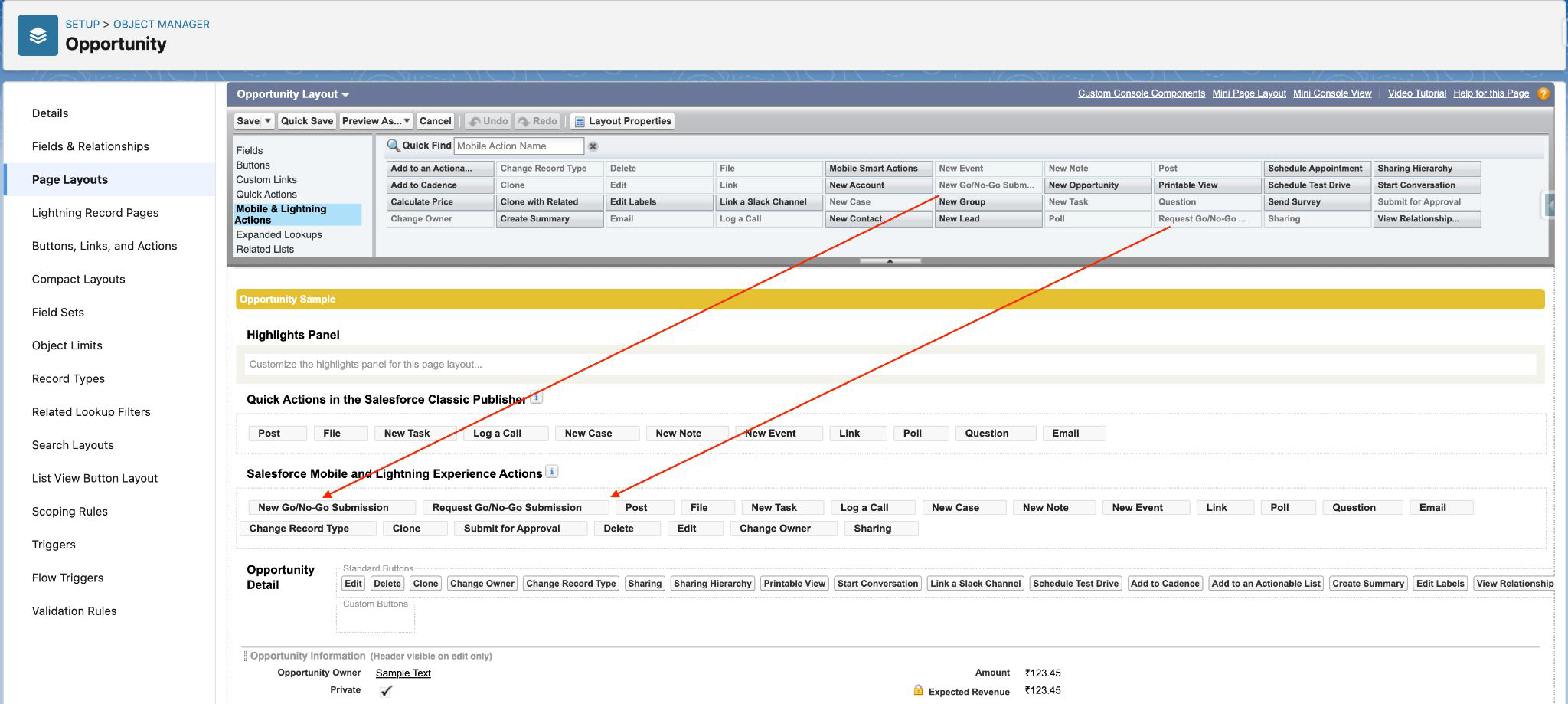Open Fields & Relationships in sidebar
1568x704 pixels.
click(90, 146)
